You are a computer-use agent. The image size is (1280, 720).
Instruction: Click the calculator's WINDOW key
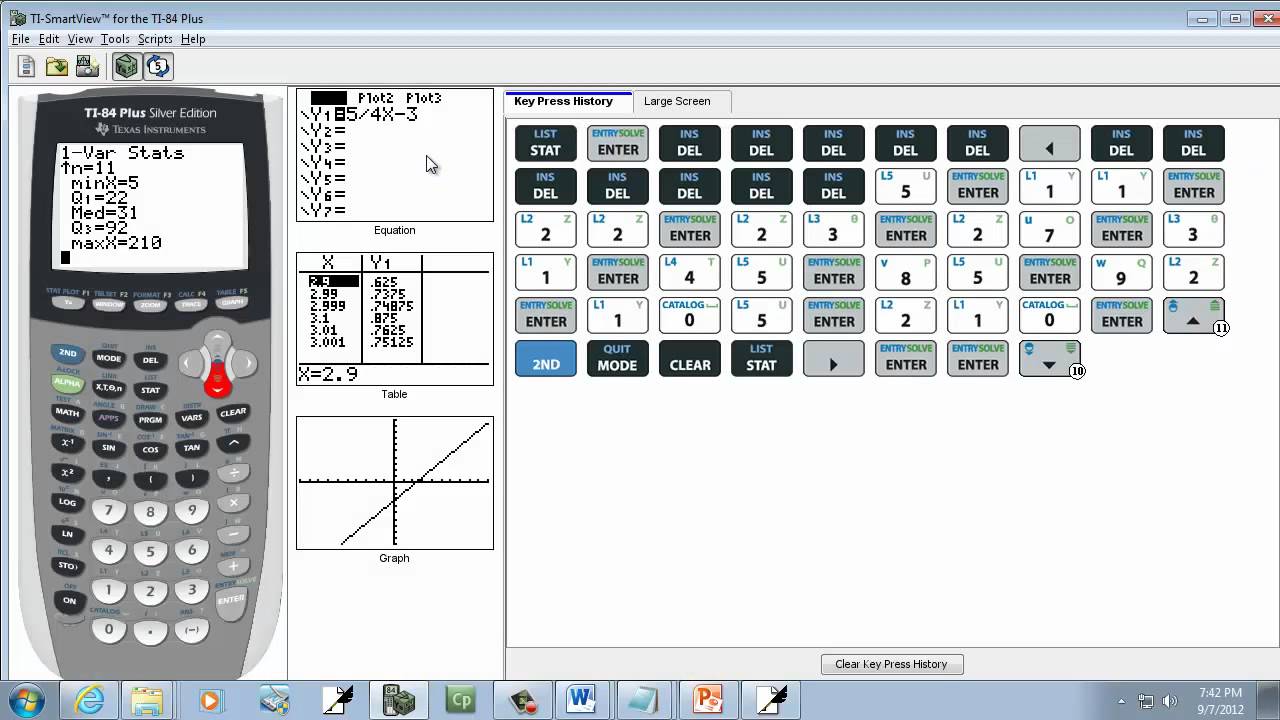point(108,303)
